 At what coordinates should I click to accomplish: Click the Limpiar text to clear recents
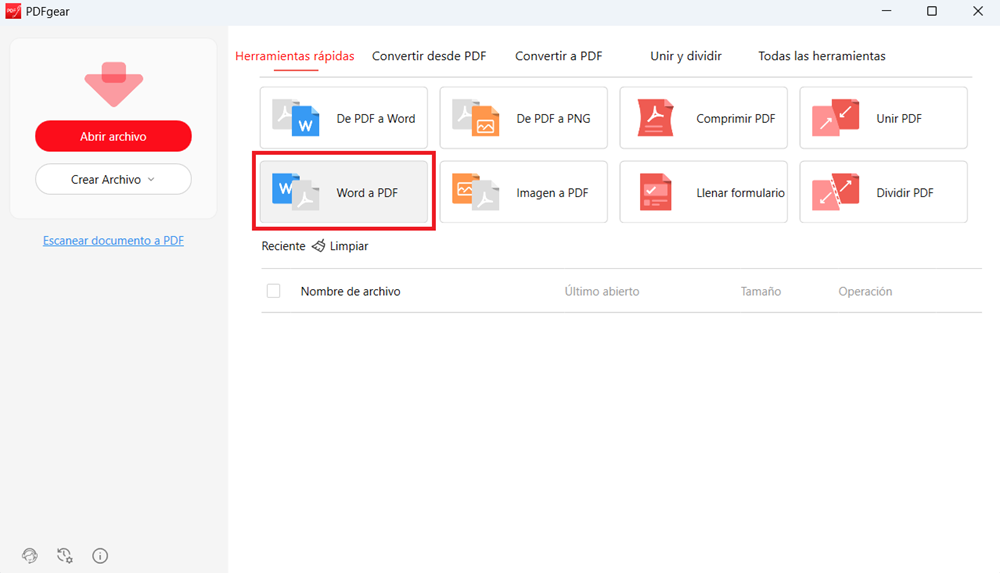[x=349, y=246]
